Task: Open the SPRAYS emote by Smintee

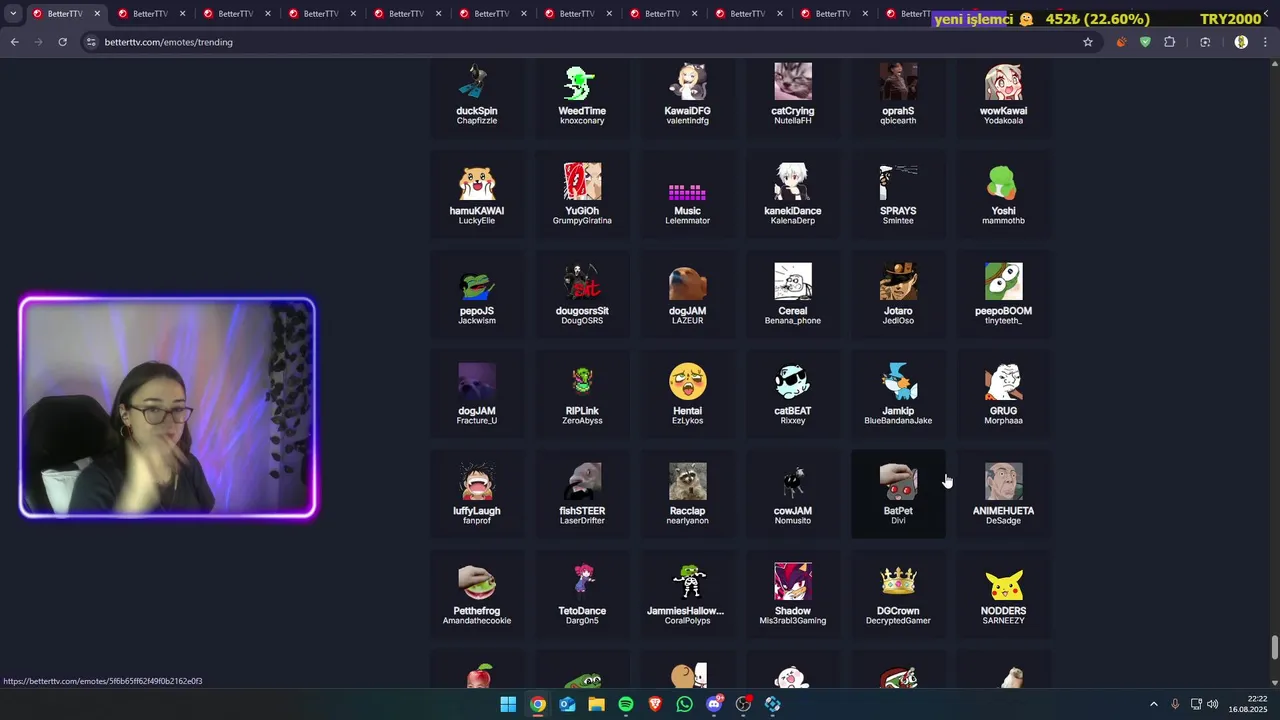Action: pos(898,195)
